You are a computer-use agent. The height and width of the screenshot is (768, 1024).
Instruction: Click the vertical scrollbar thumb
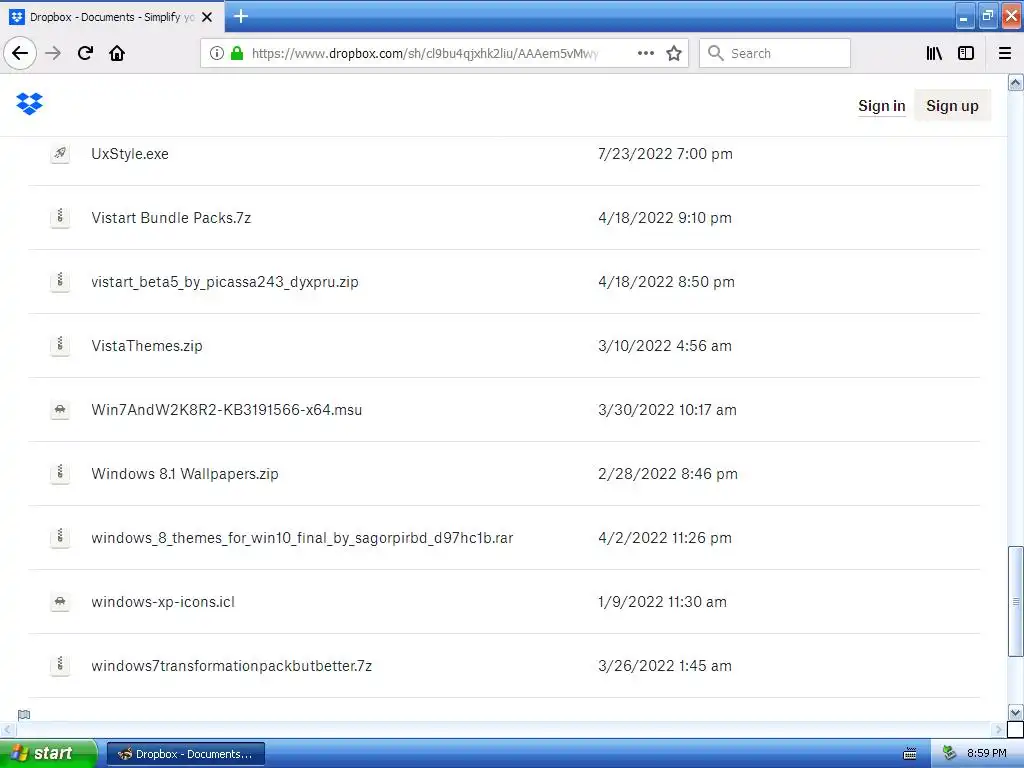(x=1016, y=601)
